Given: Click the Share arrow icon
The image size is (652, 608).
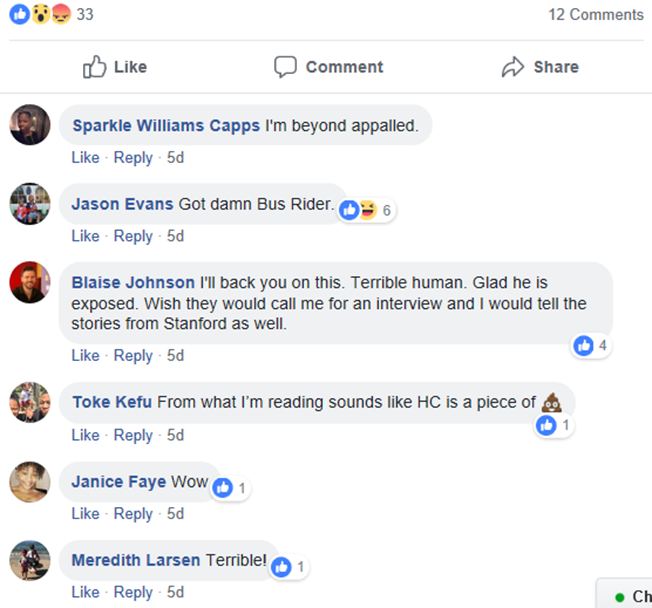Looking at the screenshot, I should point(513,67).
